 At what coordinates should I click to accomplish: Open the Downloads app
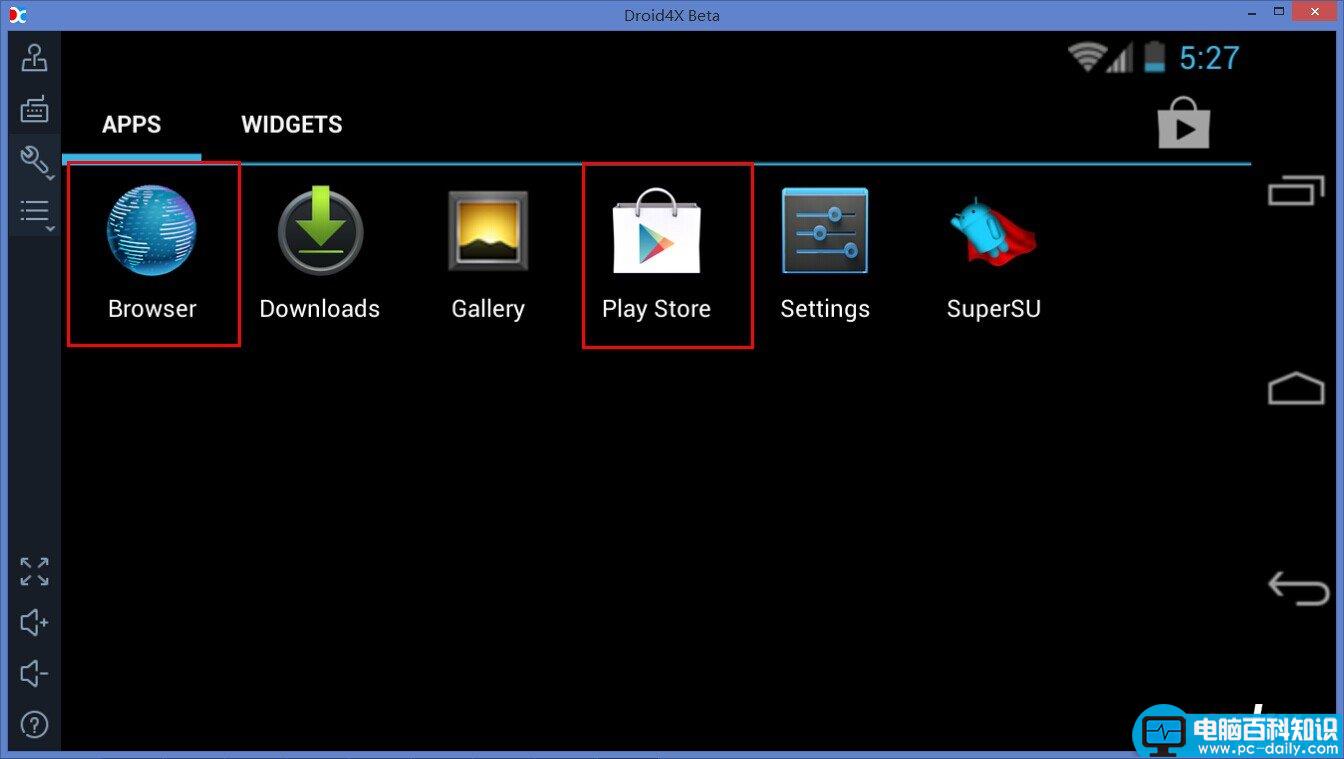click(x=320, y=254)
